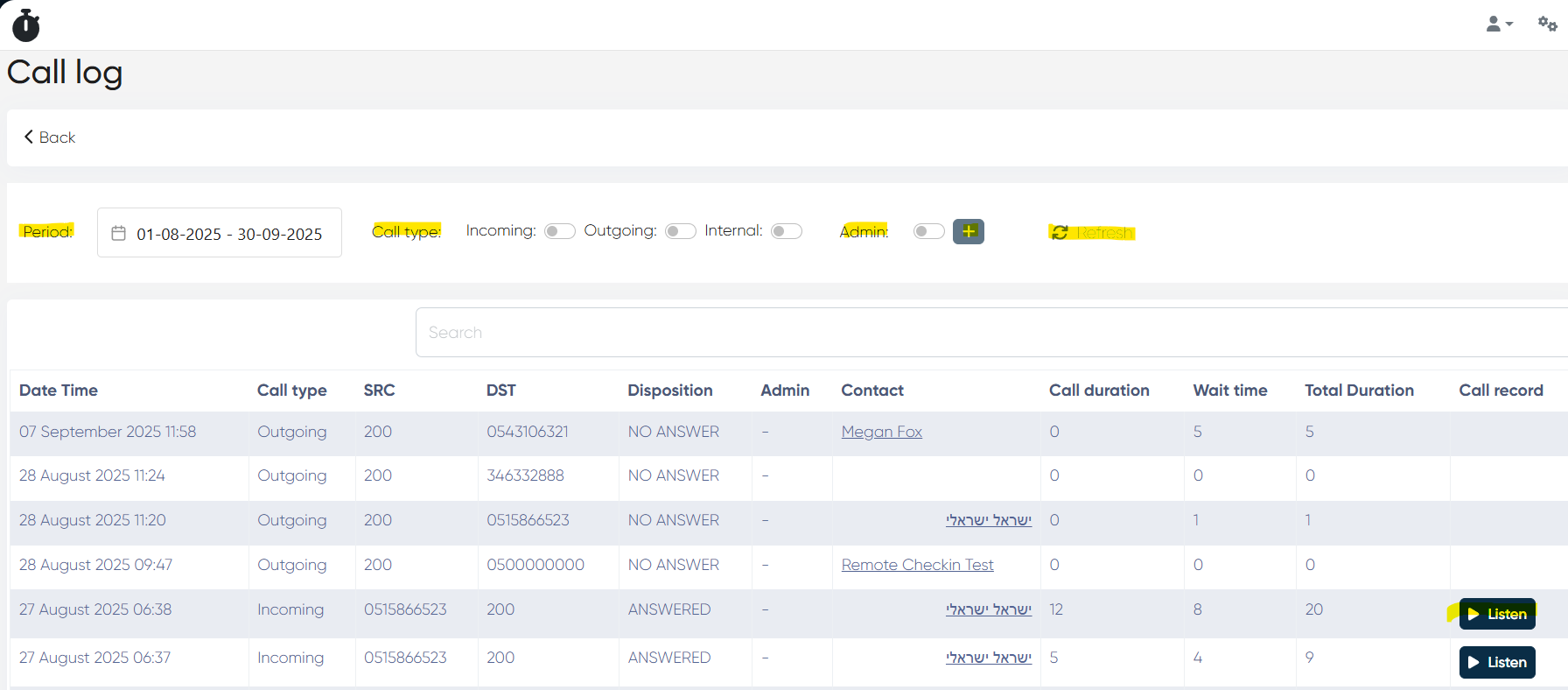Go back using the Back arrow
Image resolution: width=1568 pixels, height=690 pixels.
click(x=50, y=137)
